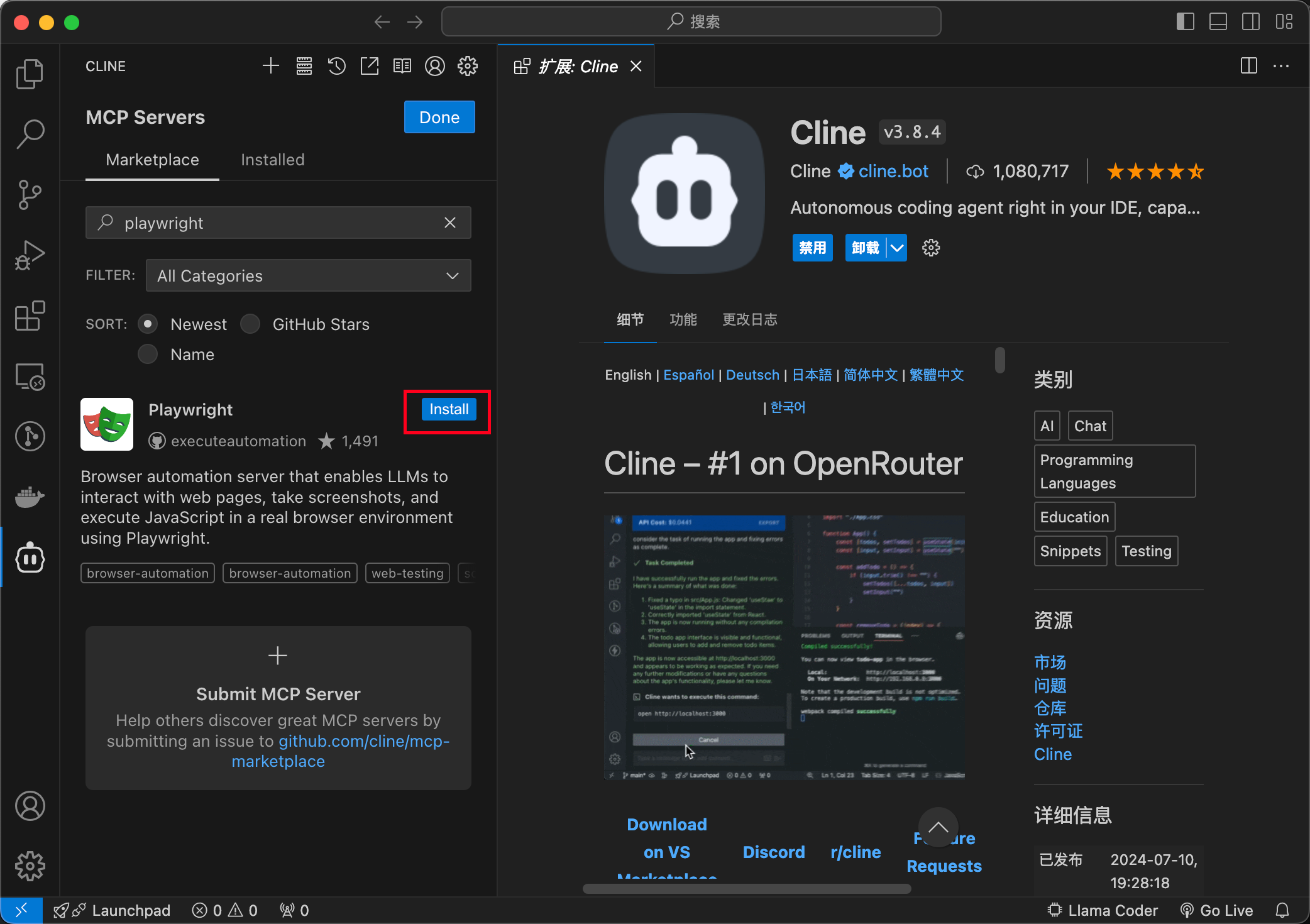Select GitHub Stars sort option

click(250, 324)
